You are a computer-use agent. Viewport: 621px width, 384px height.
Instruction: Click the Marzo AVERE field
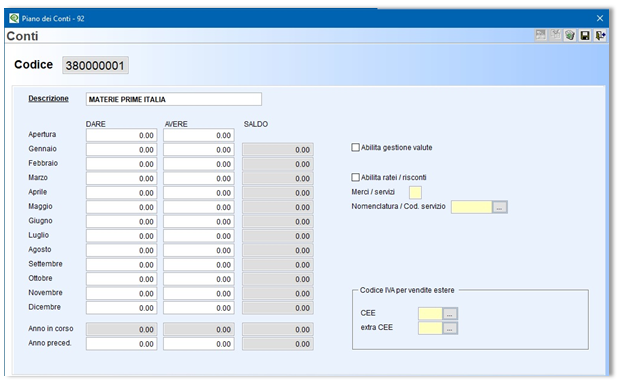198,179
